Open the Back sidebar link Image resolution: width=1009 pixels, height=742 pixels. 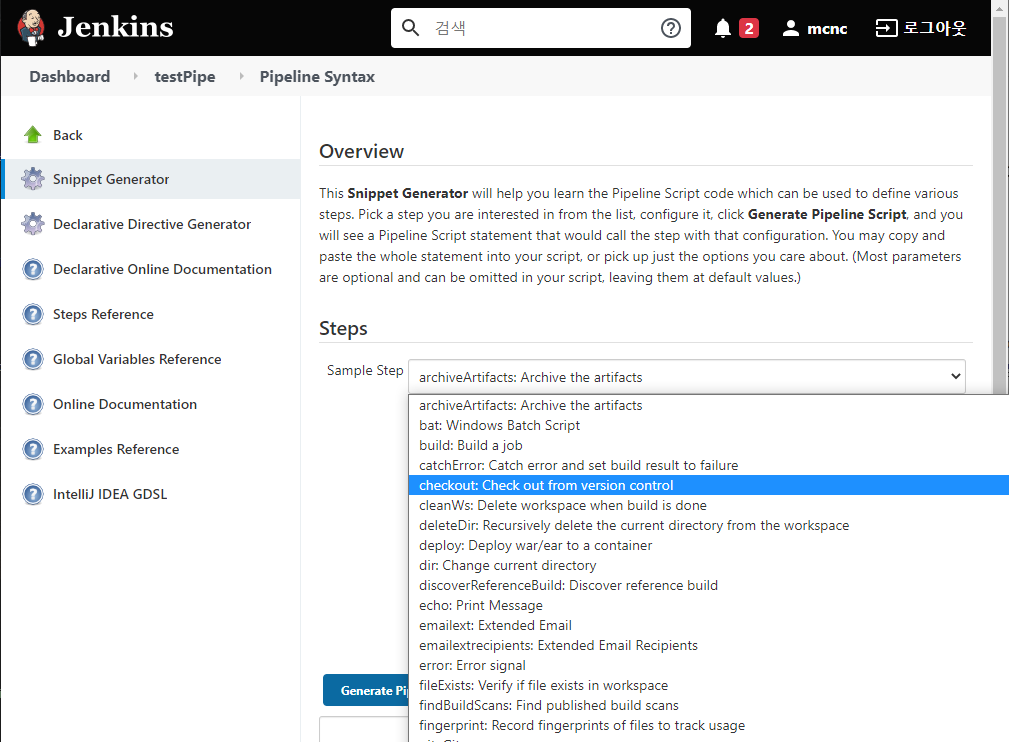point(68,135)
